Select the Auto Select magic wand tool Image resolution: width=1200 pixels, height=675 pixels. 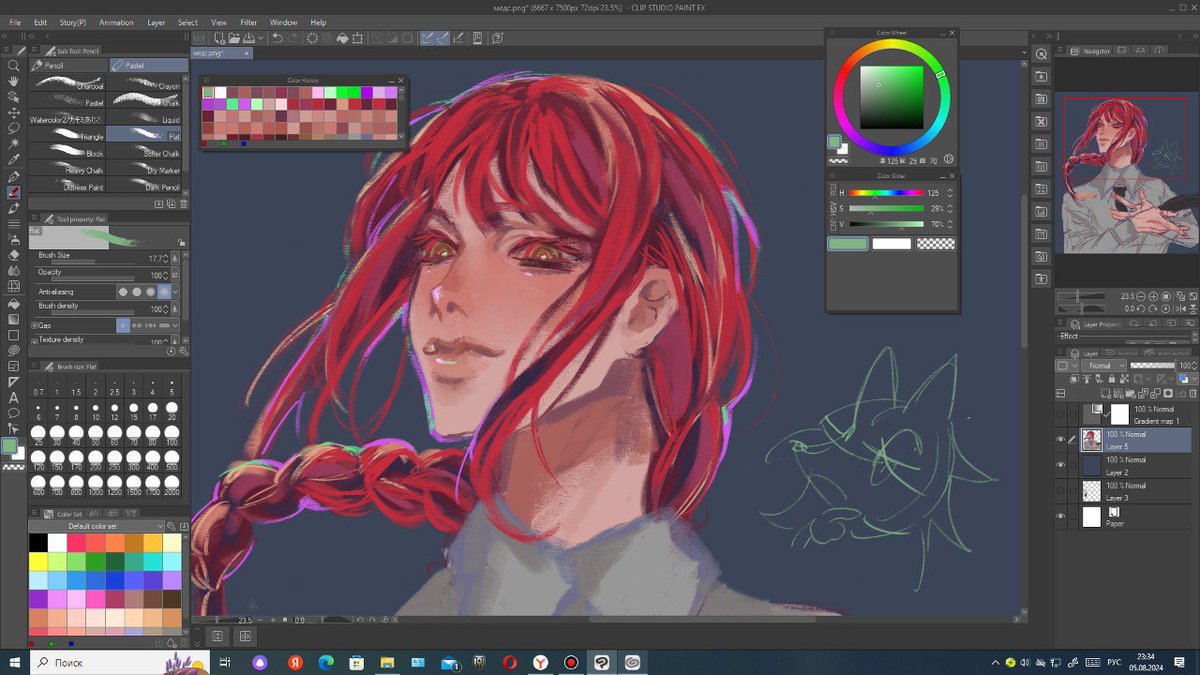pos(13,143)
